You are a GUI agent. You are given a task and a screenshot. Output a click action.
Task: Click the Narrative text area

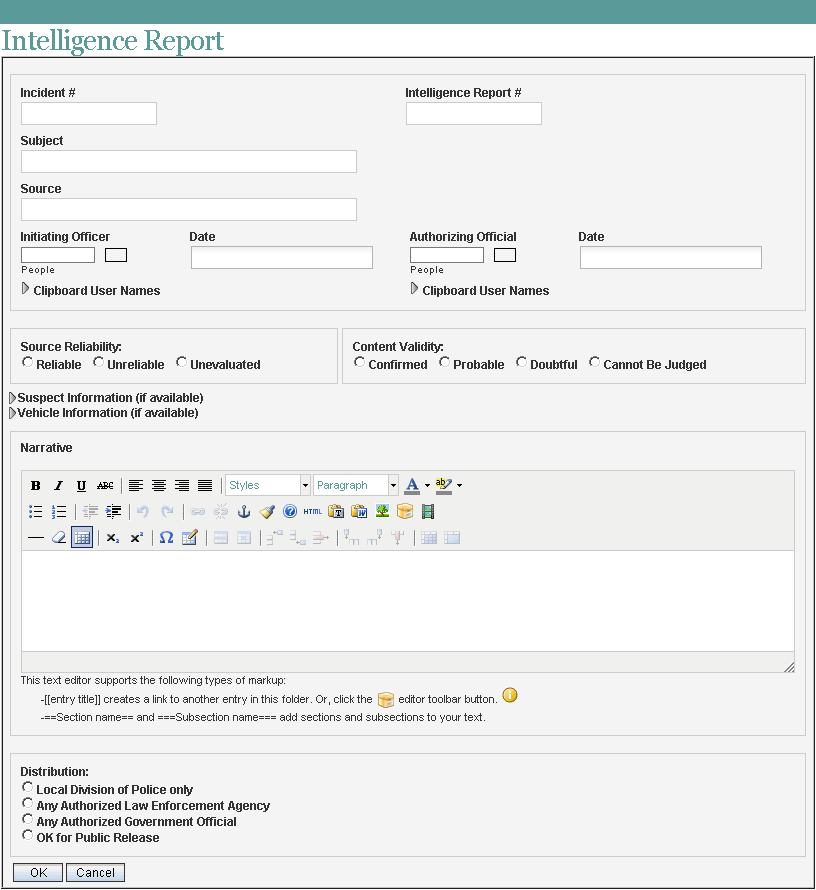point(408,601)
